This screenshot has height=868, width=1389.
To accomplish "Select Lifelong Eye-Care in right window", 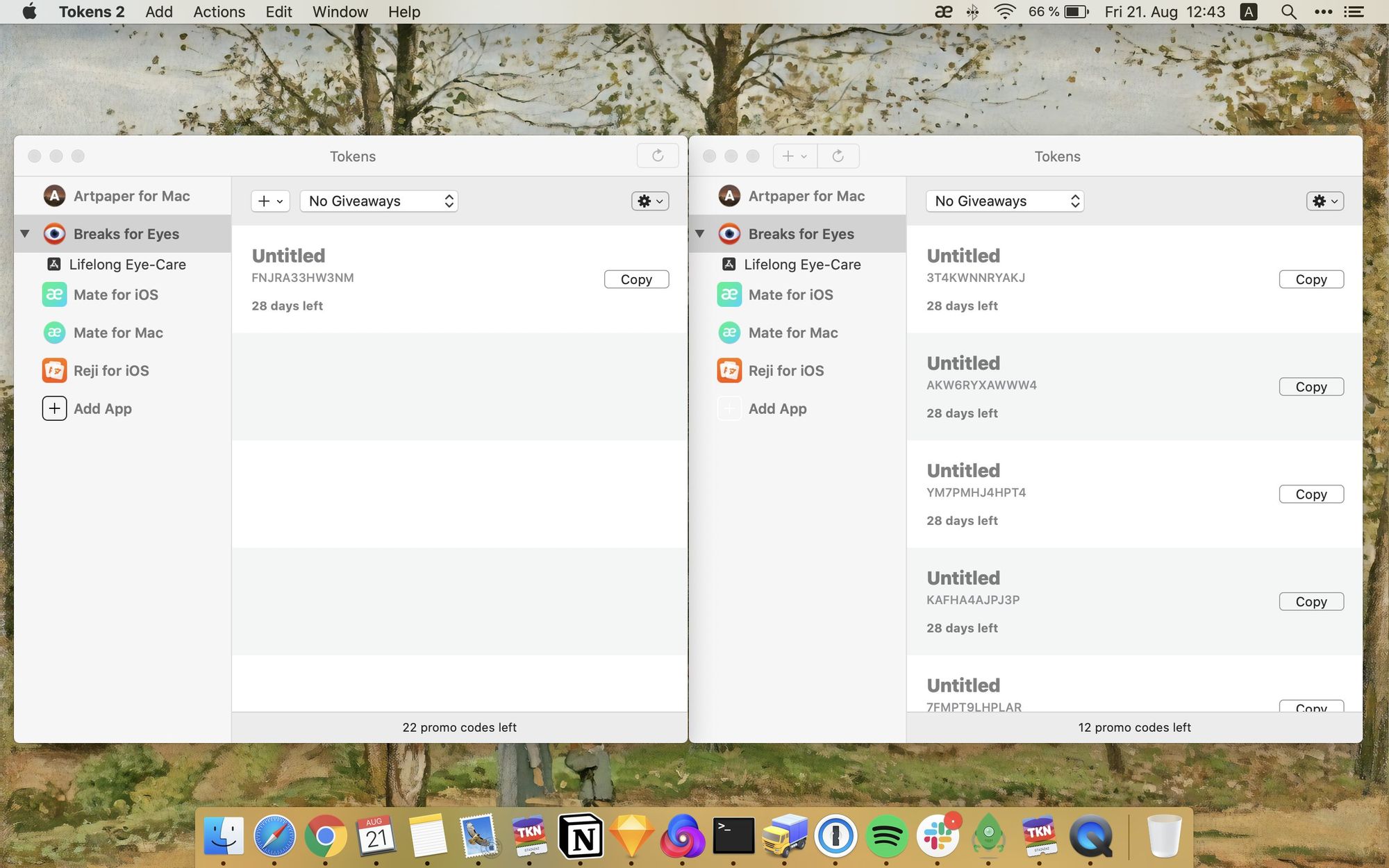I will pos(797,265).
